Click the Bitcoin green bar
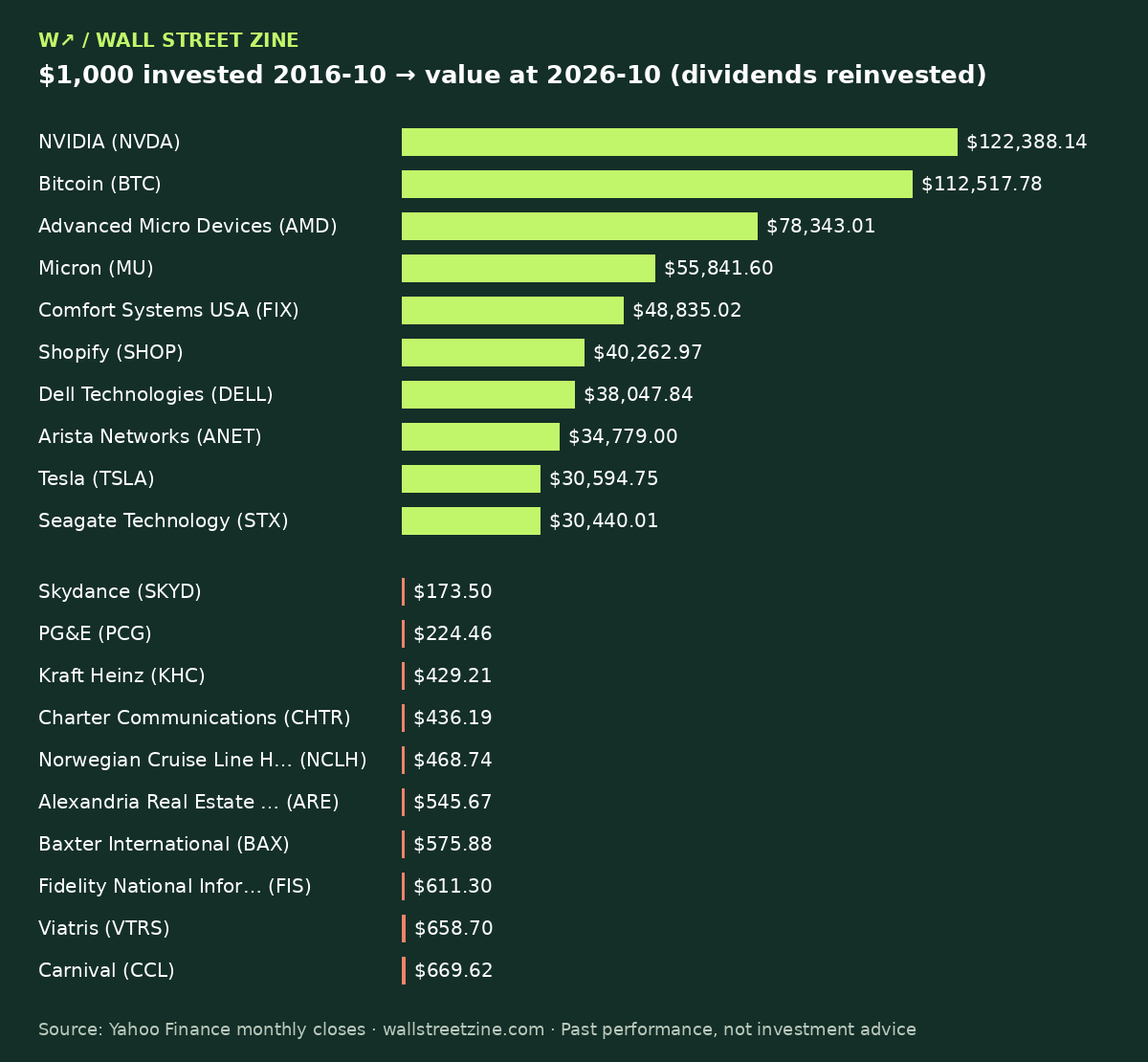Viewport: 1148px width, 1062px height. (657, 185)
